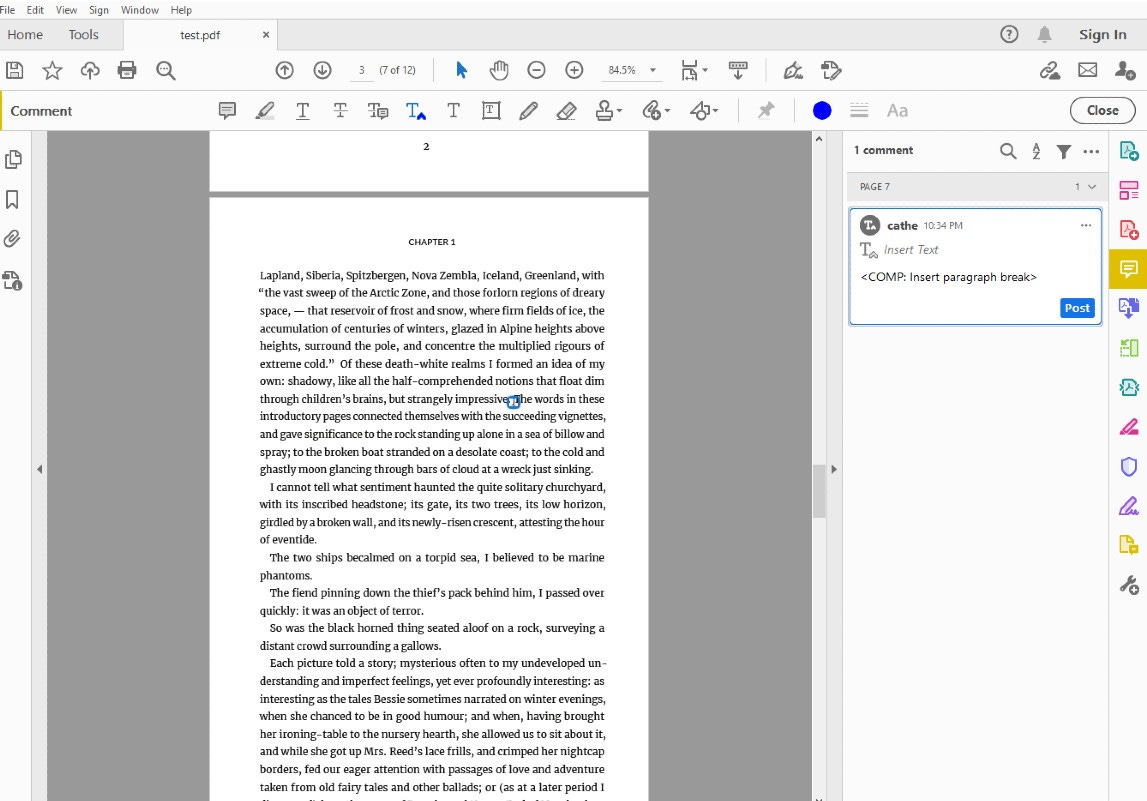Screen dimensions: 1147x801
Task: Select the Underline text tool
Action: 302,110
